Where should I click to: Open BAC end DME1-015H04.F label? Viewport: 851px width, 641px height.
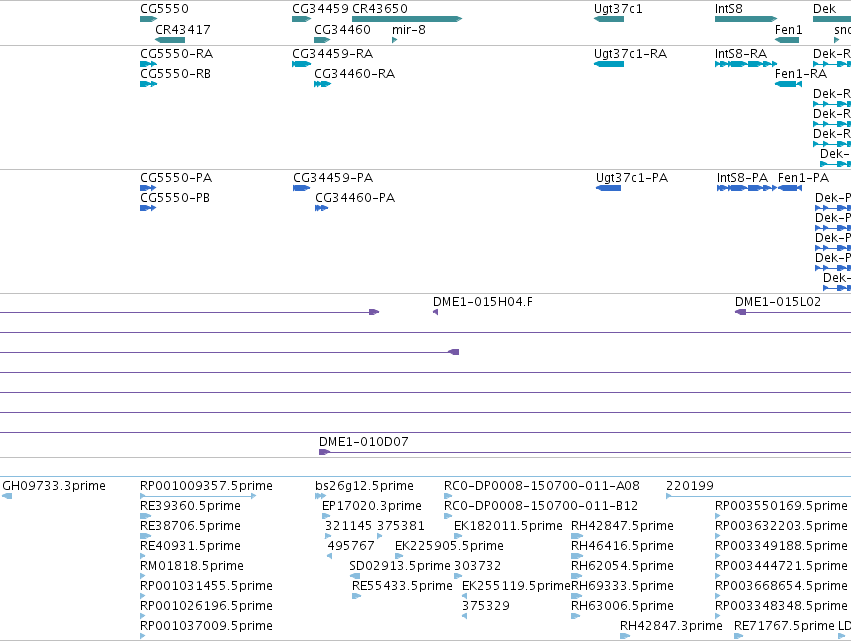[482, 302]
